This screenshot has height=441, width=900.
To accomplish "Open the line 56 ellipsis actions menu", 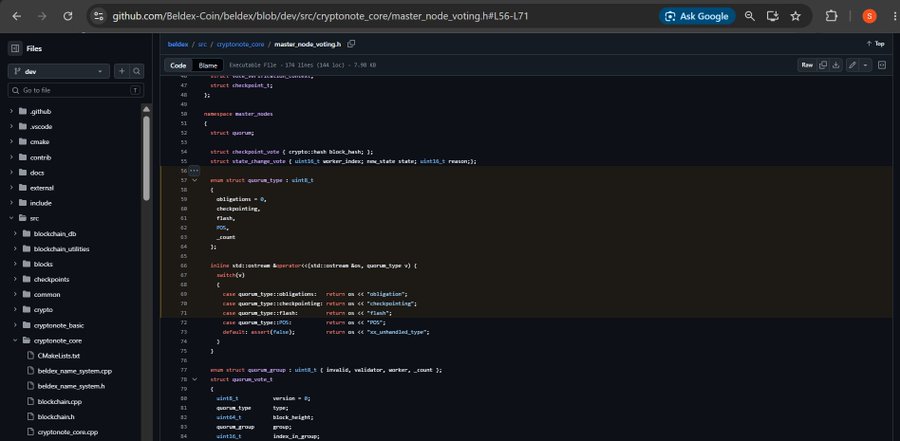I will pos(194,171).
